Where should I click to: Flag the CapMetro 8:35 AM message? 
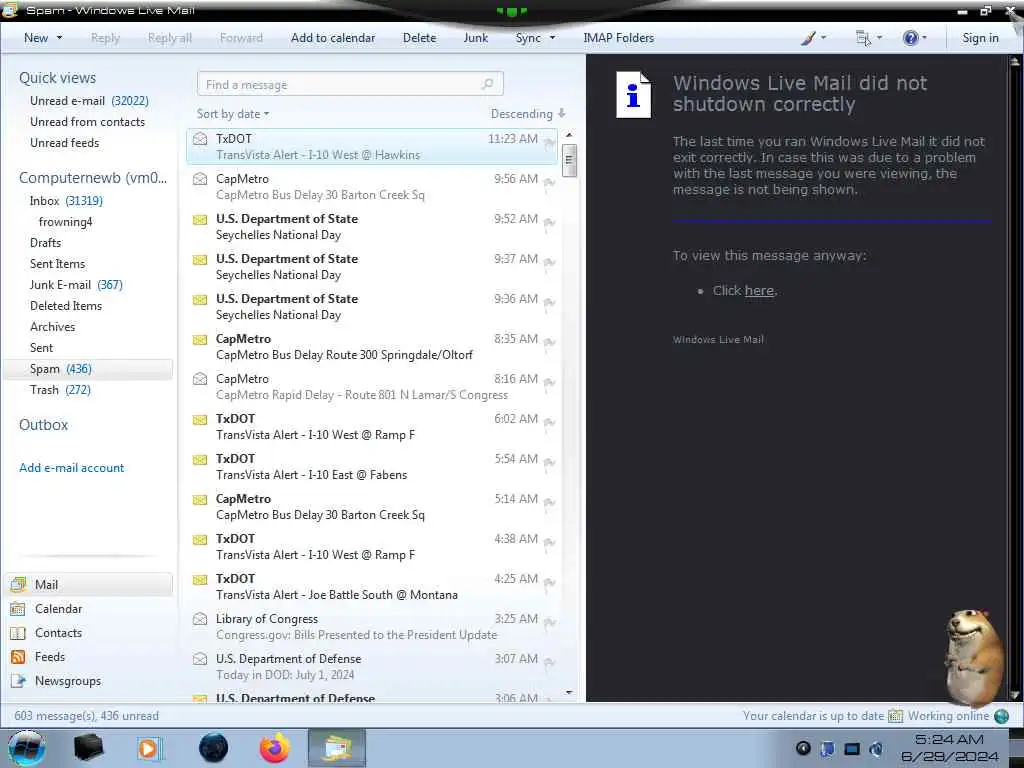coord(549,342)
